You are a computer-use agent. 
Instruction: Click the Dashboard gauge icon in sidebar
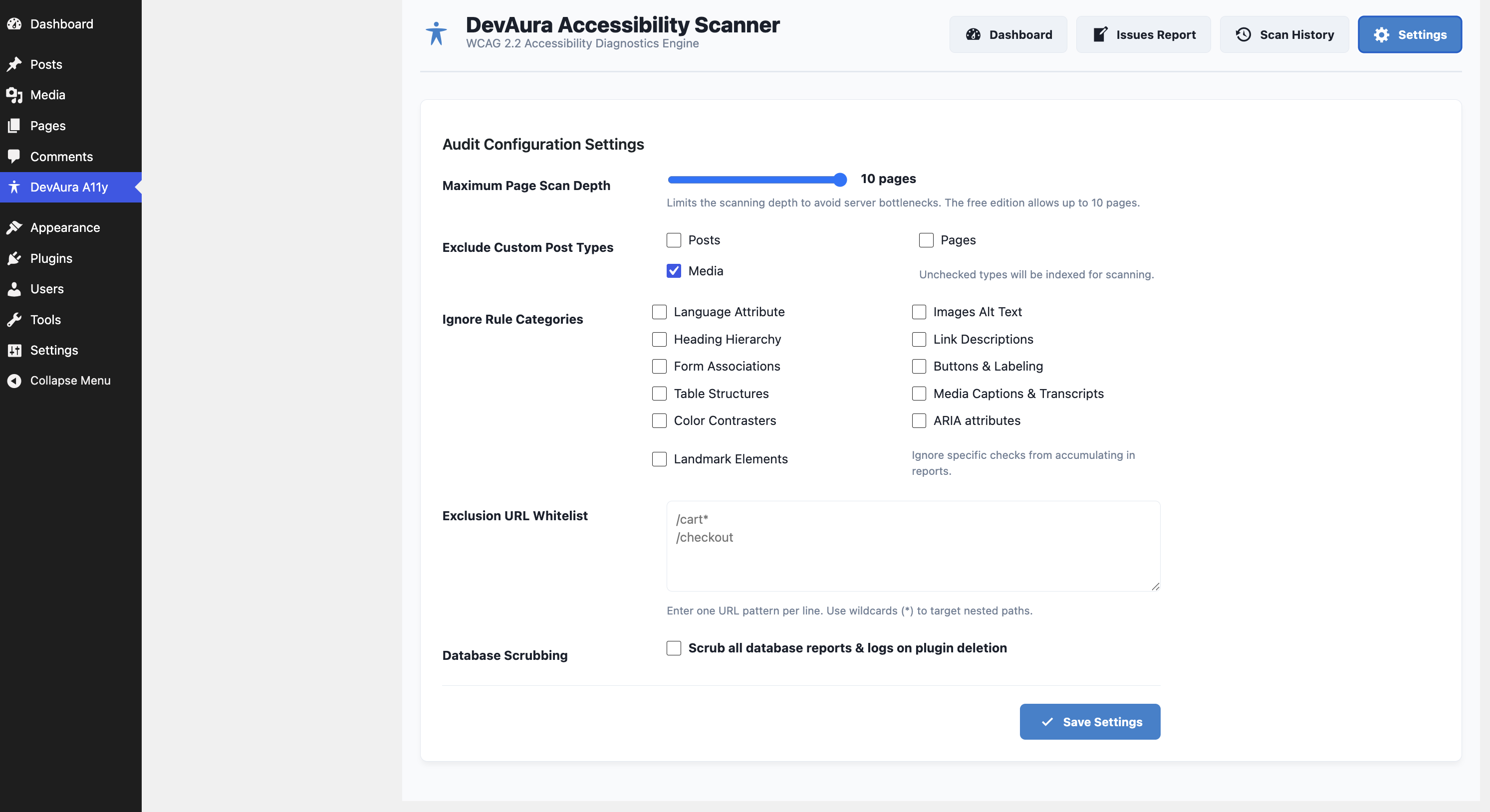coord(14,24)
